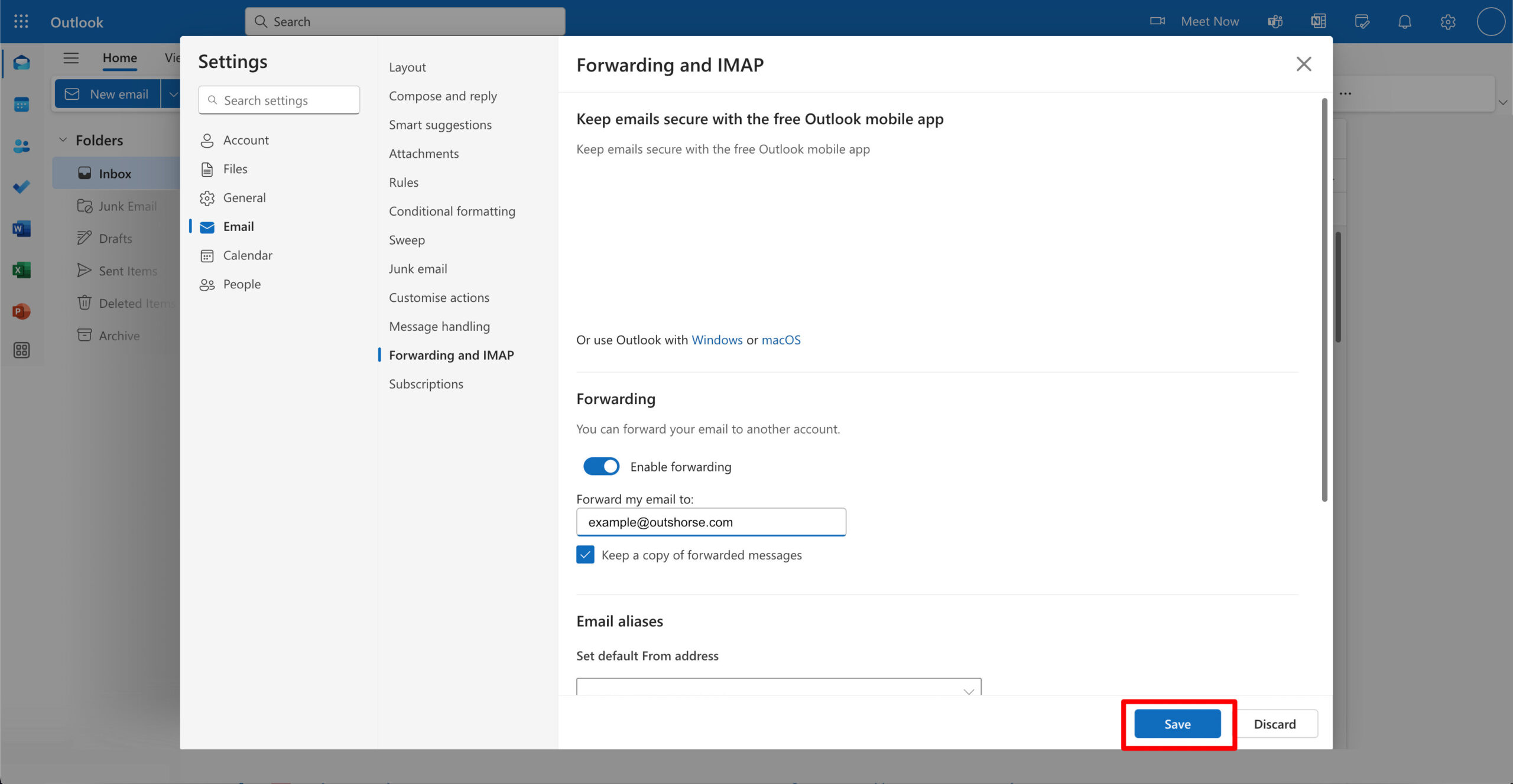Click the Forward my email to field

click(711, 522)
